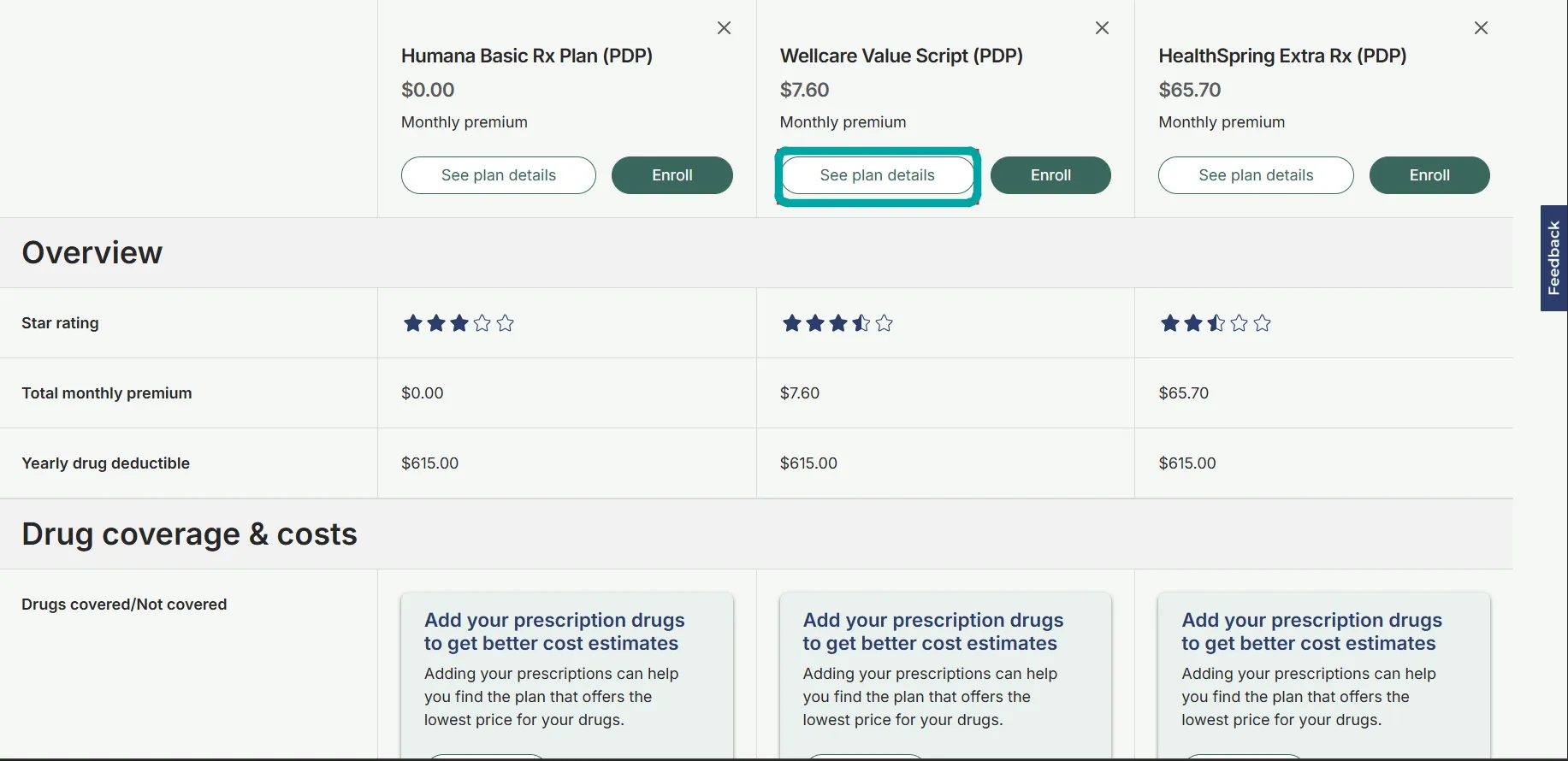This screenshot has width=1568, height=761.
Task: Open plan details for Humana Basic Rx
Action: click(499, 175)
